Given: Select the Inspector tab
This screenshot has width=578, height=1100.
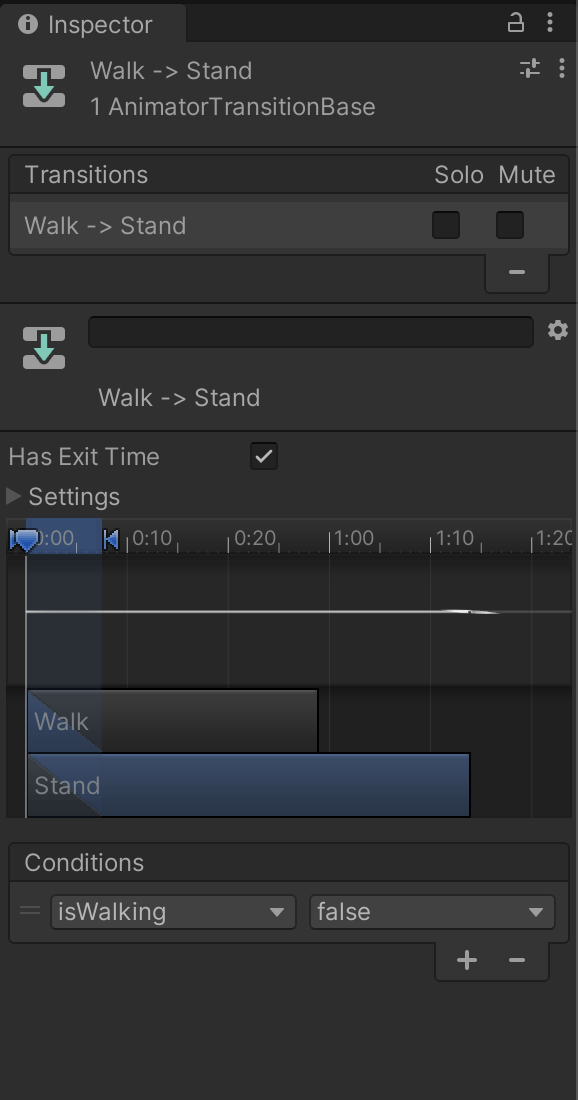Looking at the screenshot, I should [x=93, y=24].
